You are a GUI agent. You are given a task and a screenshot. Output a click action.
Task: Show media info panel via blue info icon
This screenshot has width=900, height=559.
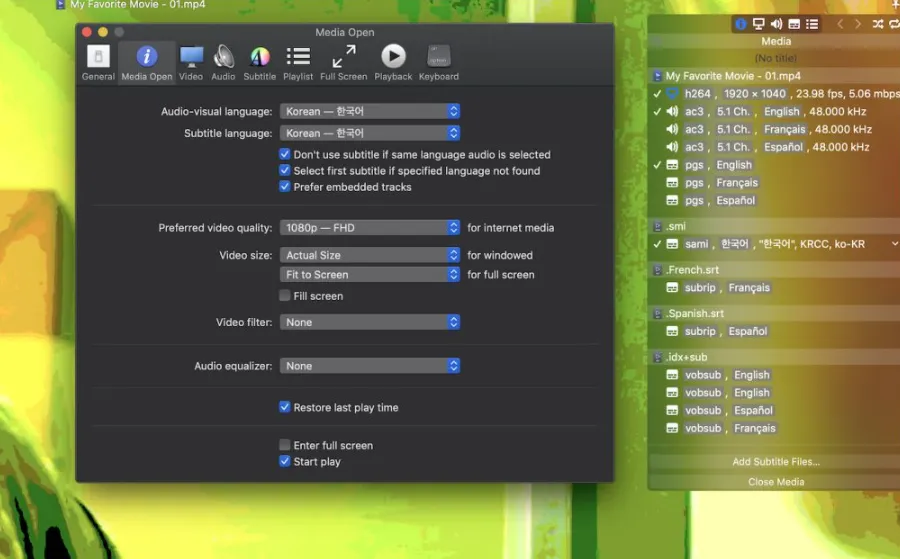[x=740, y=24]
